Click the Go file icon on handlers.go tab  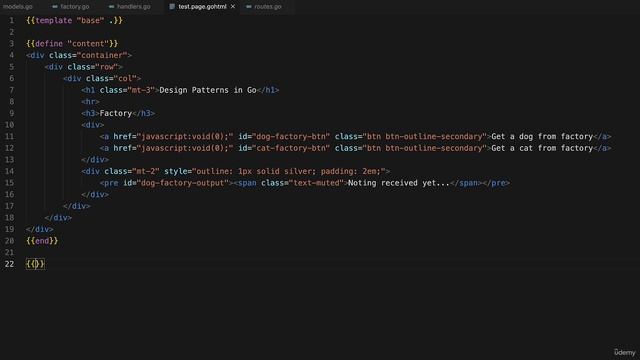[111, 7]
